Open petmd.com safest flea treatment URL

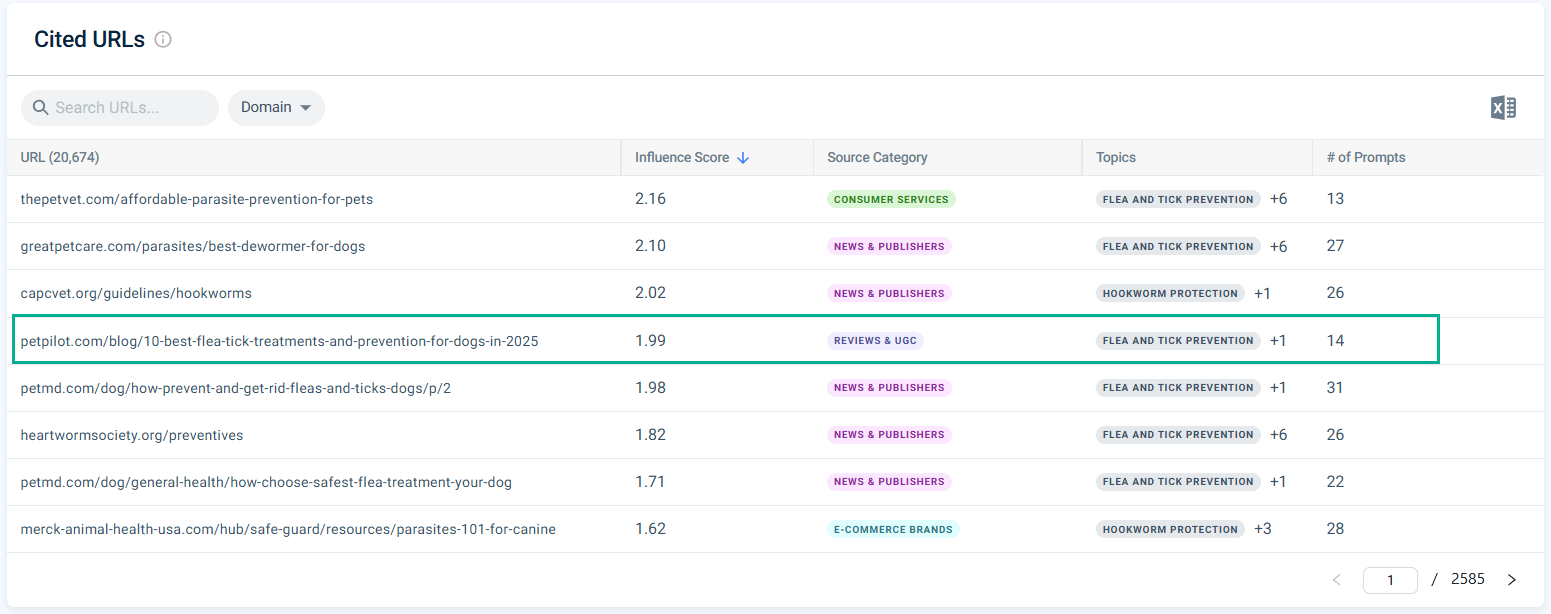pos(266,482)
